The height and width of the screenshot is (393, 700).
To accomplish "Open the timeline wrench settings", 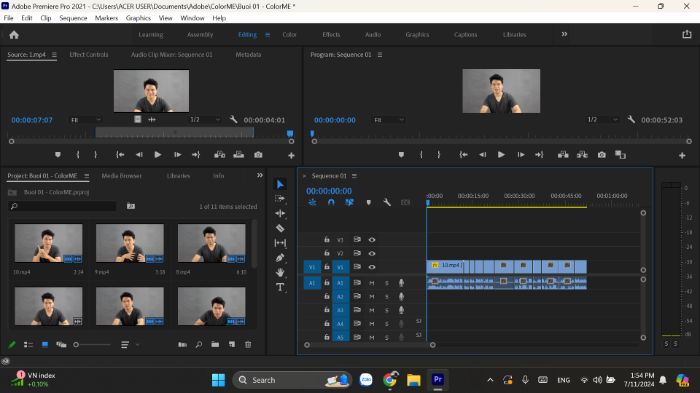I will 387,202.
